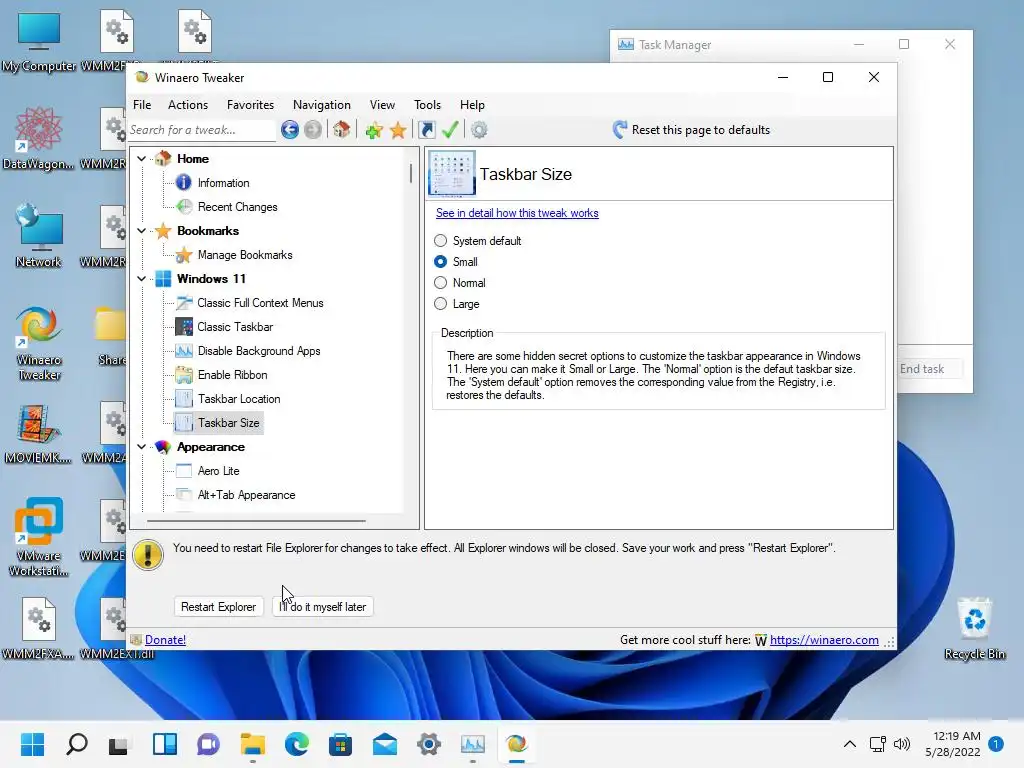Screen dimensions: 1024x768
Task: Click the create shortcut icon in toolbar
Action: 426,130
